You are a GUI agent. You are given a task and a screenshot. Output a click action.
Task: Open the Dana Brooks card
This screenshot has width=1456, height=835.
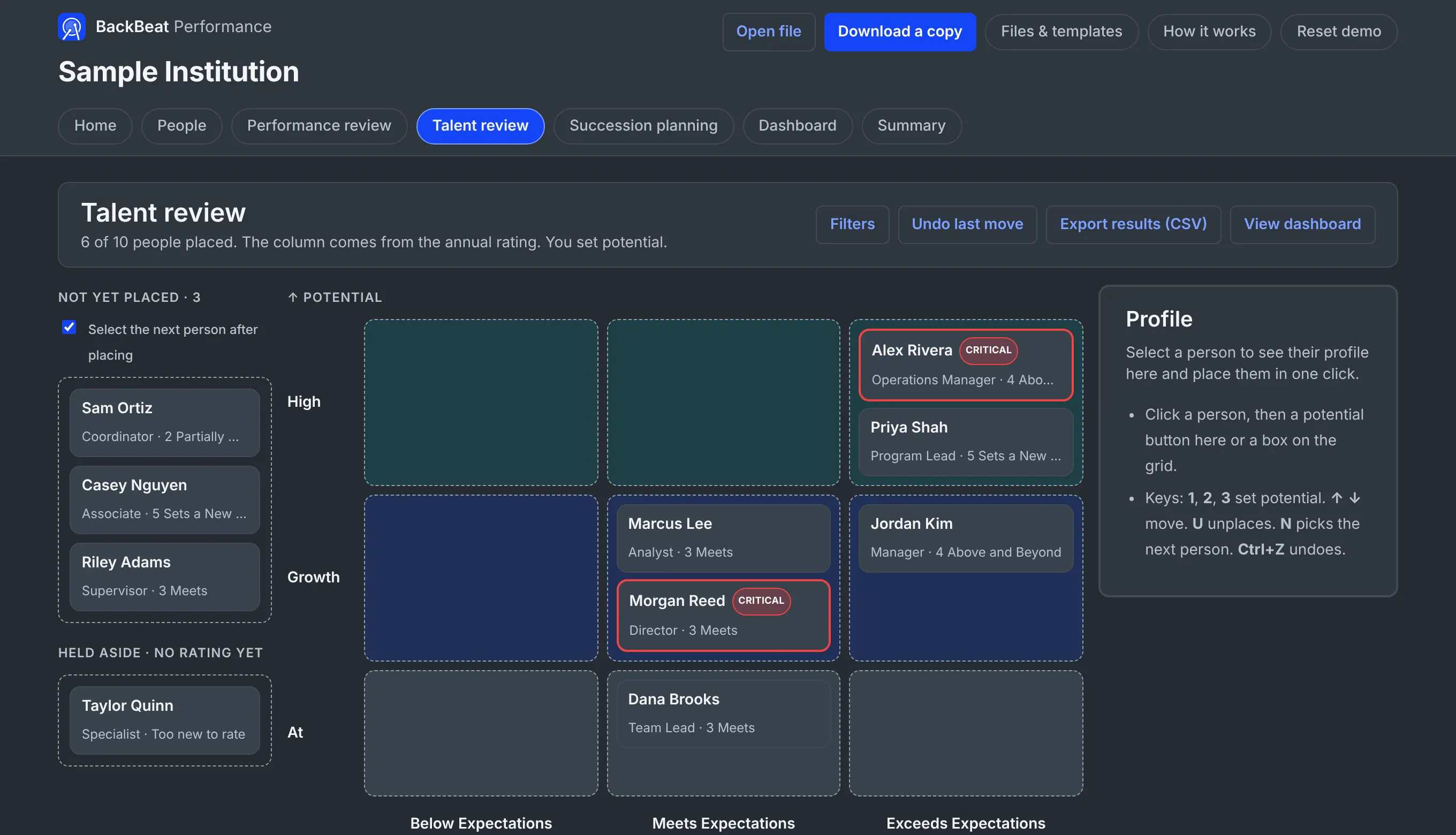click(723, 714)
